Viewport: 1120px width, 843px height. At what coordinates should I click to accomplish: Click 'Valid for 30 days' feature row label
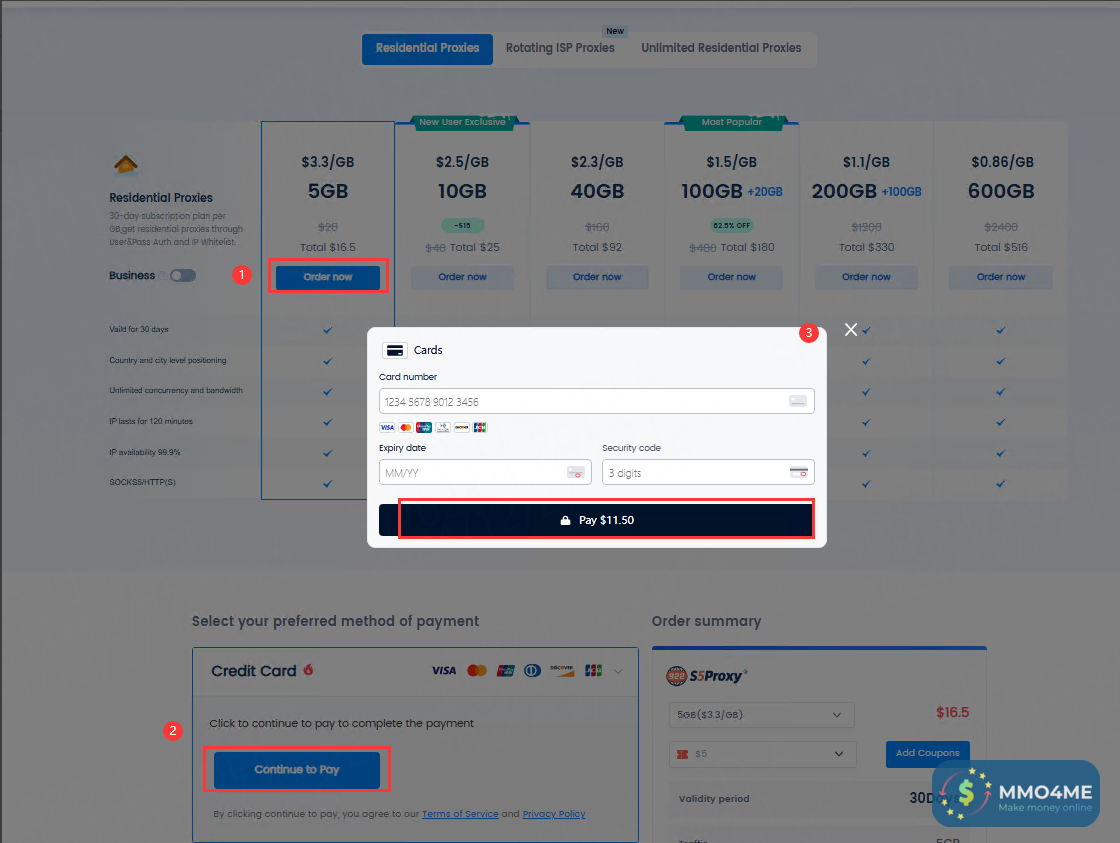[x=139, y=329]
